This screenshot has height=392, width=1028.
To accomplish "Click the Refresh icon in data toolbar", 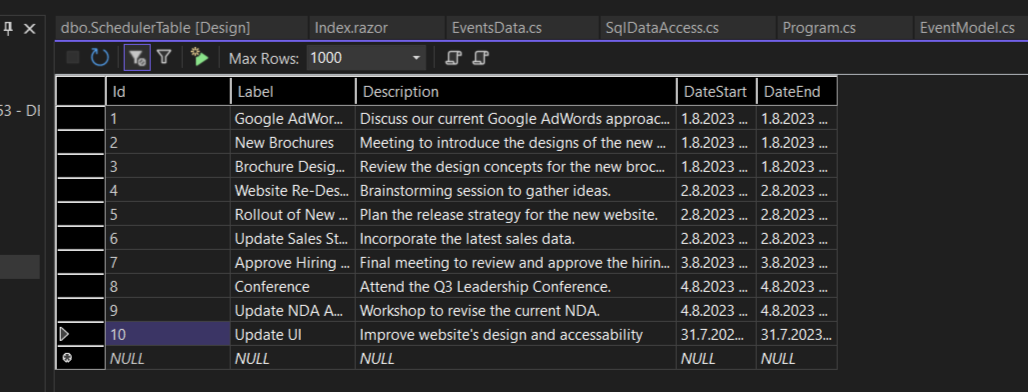I will point(100,58).
